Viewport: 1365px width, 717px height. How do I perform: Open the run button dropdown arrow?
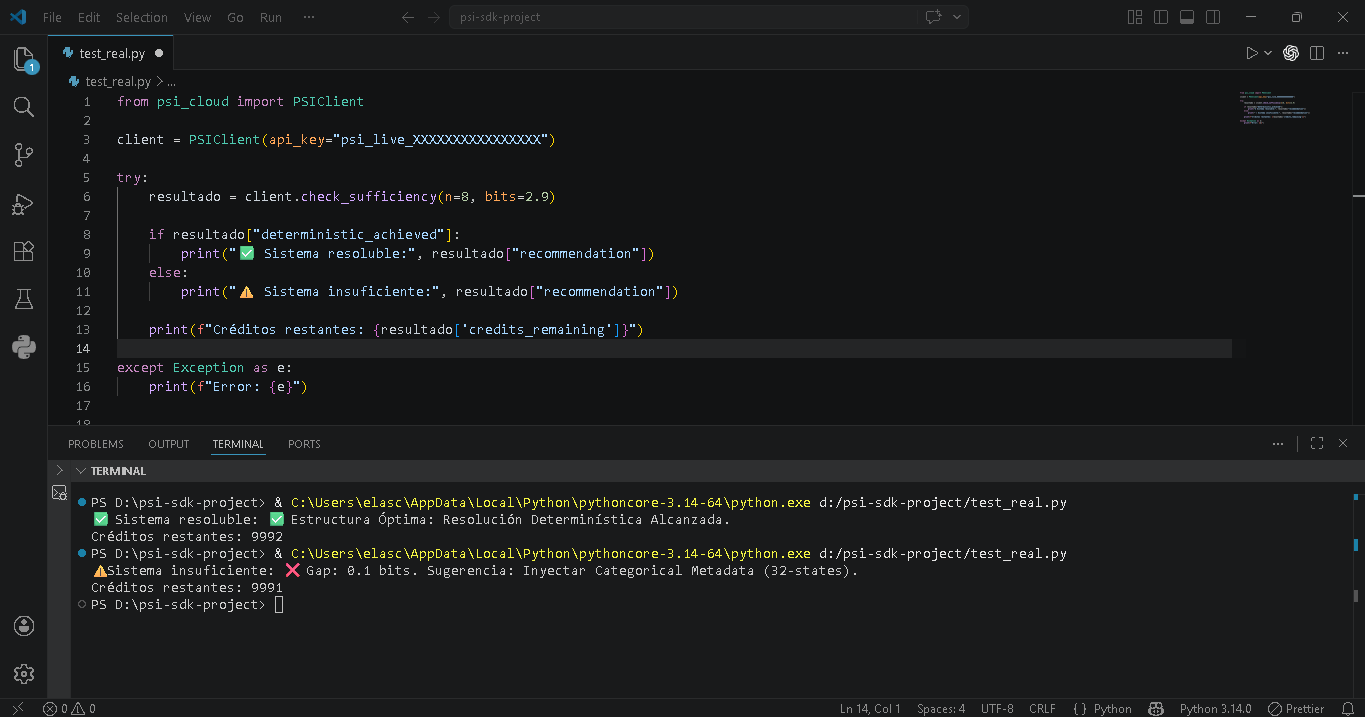click(x=1268, y=53)
